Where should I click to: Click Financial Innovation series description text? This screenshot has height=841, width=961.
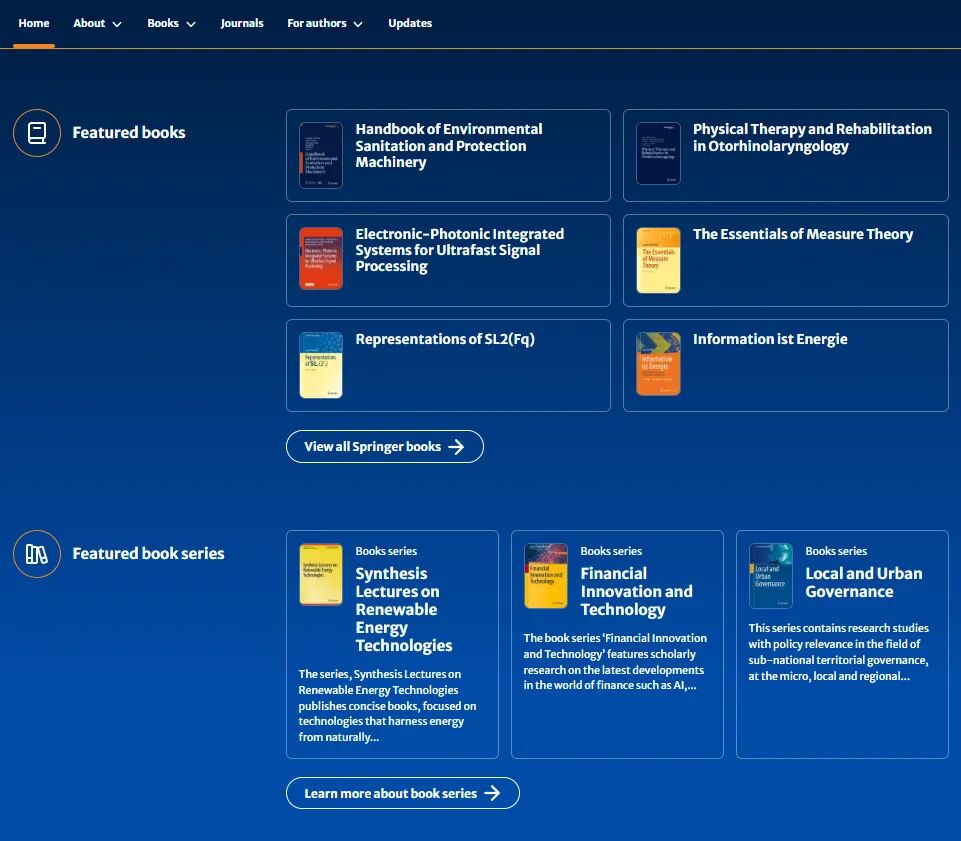(x=615, y=662)
